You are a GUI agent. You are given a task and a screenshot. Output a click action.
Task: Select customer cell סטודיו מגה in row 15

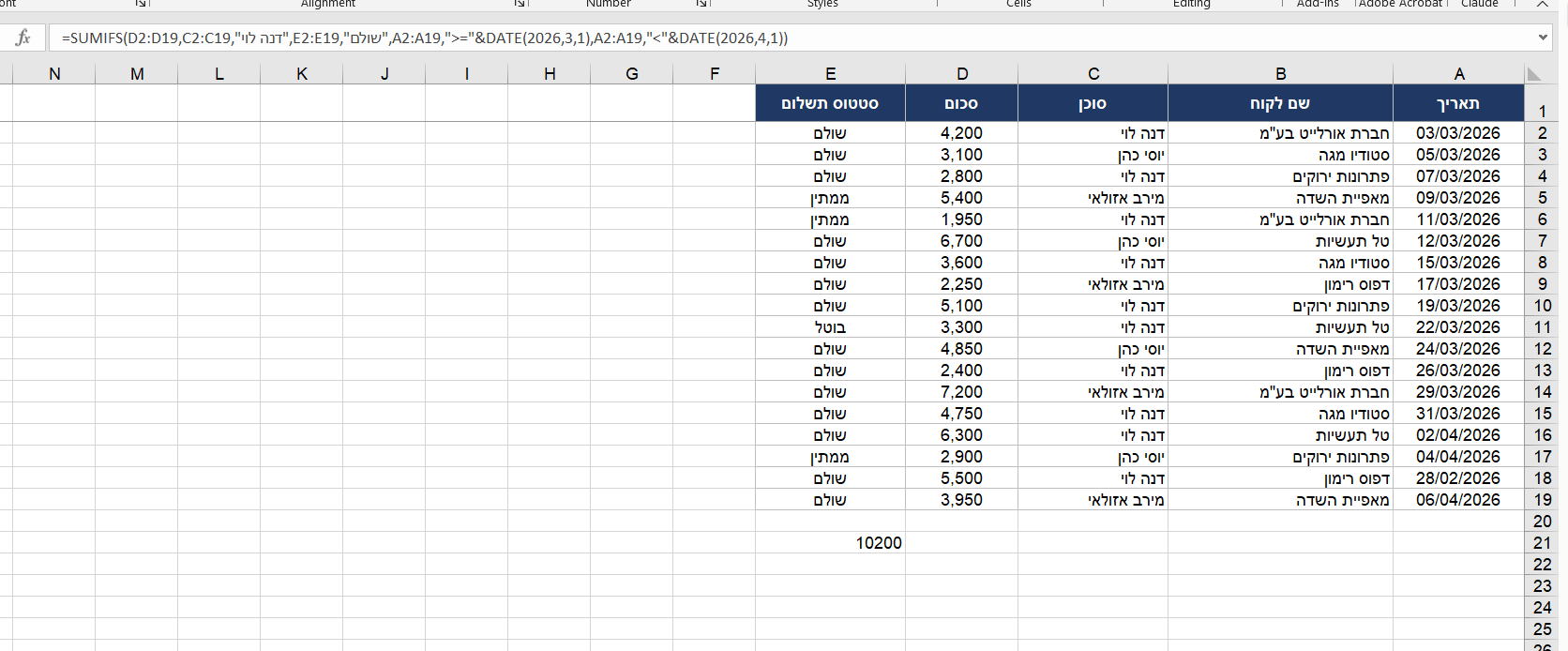pyautogui.click(x=1281, y=414)
